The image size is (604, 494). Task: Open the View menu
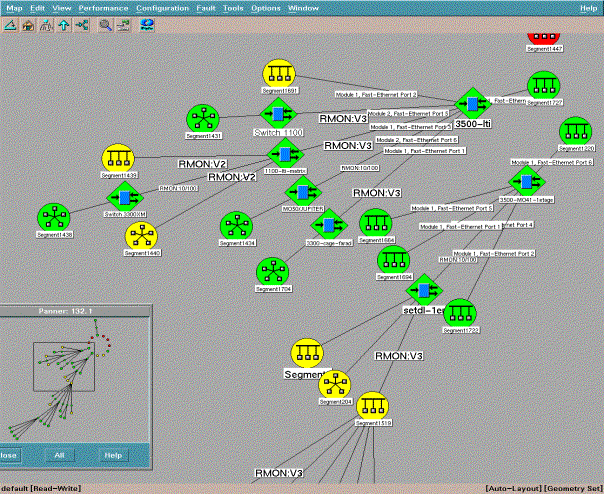point(62,8)
